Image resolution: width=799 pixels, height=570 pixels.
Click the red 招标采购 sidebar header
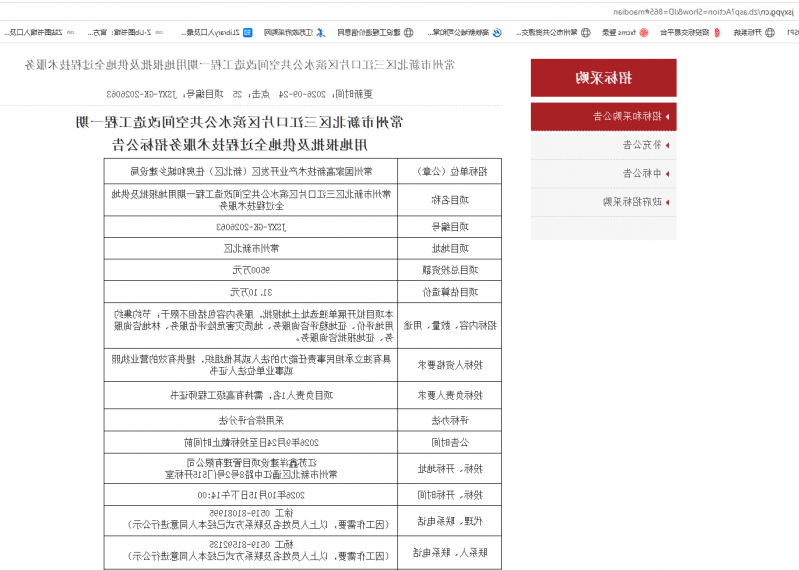(x=603, y=78)
